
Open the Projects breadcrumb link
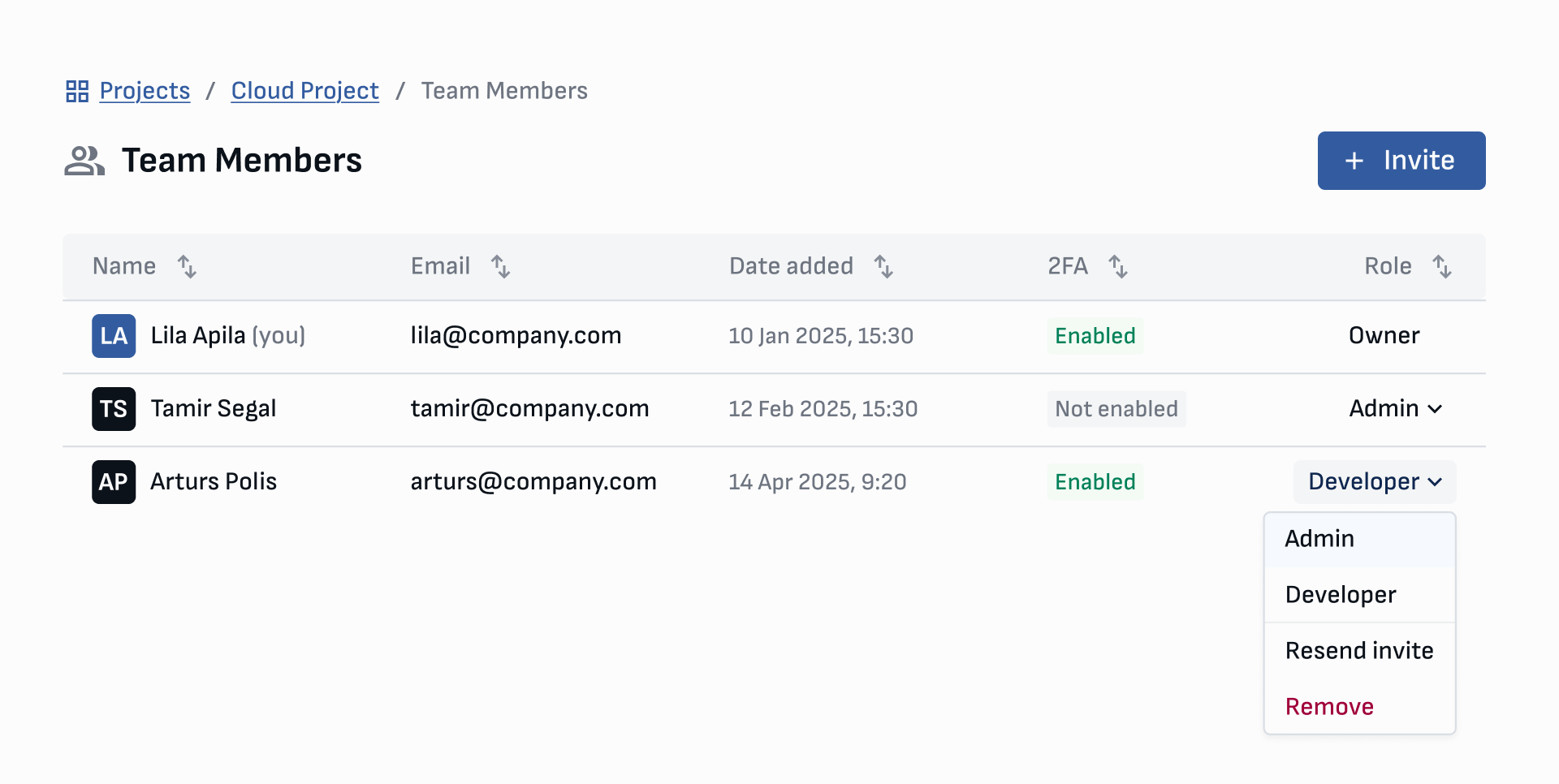pos(144,90)
